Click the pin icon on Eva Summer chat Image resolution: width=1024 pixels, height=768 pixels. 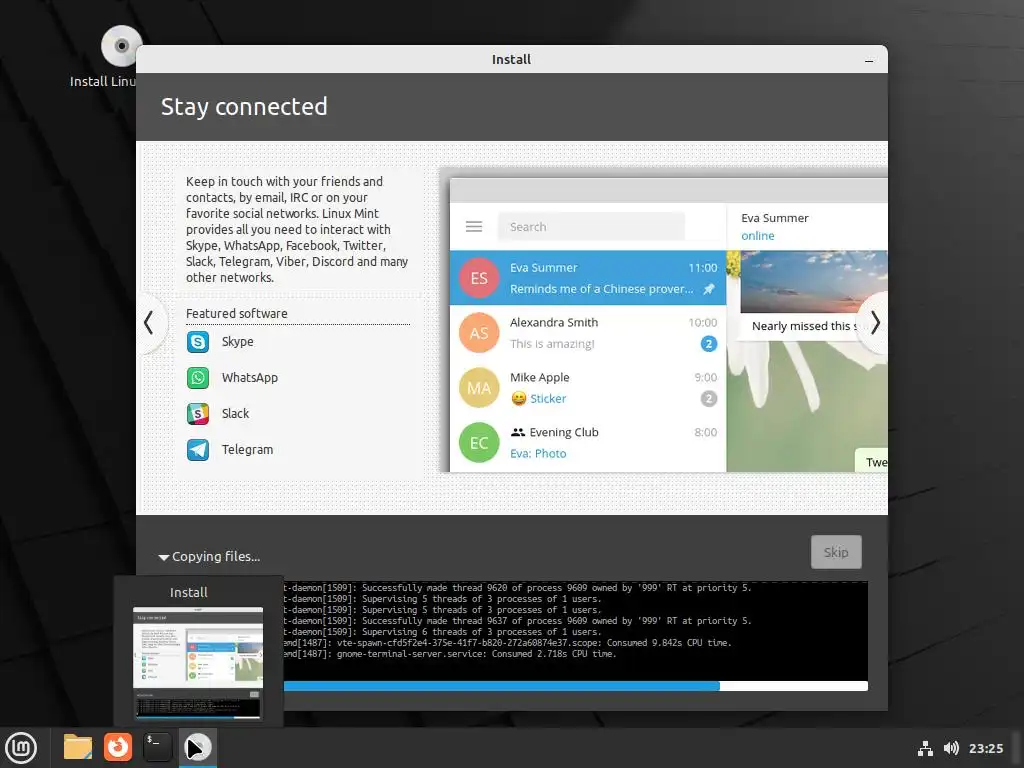[x=709, y=289]
